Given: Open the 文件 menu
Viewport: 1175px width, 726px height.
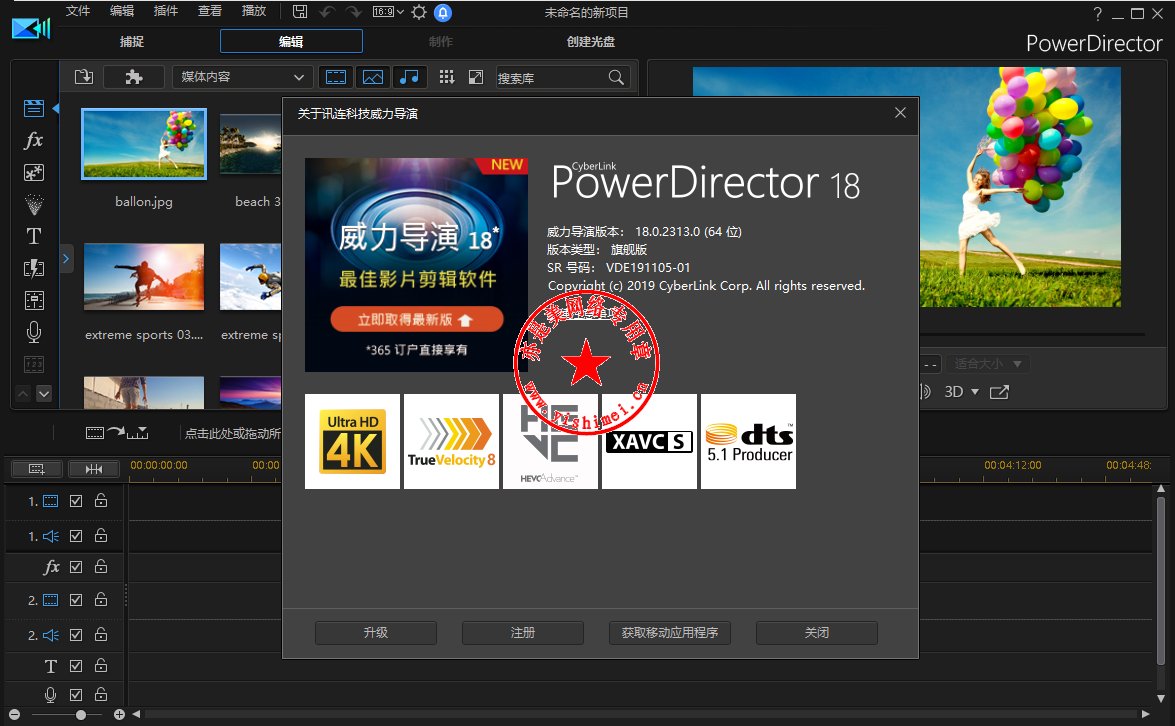Looking at the screenshot, I should pos(78,11).
